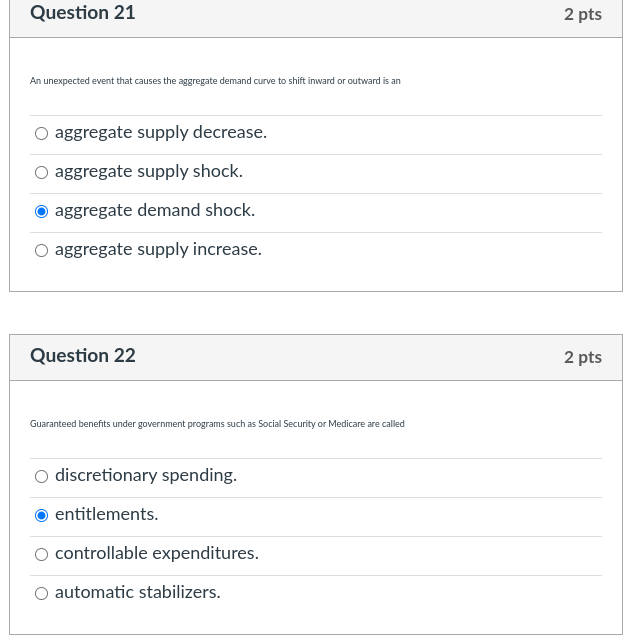Select the 'aggregate supply decrease' radio button

41,134
